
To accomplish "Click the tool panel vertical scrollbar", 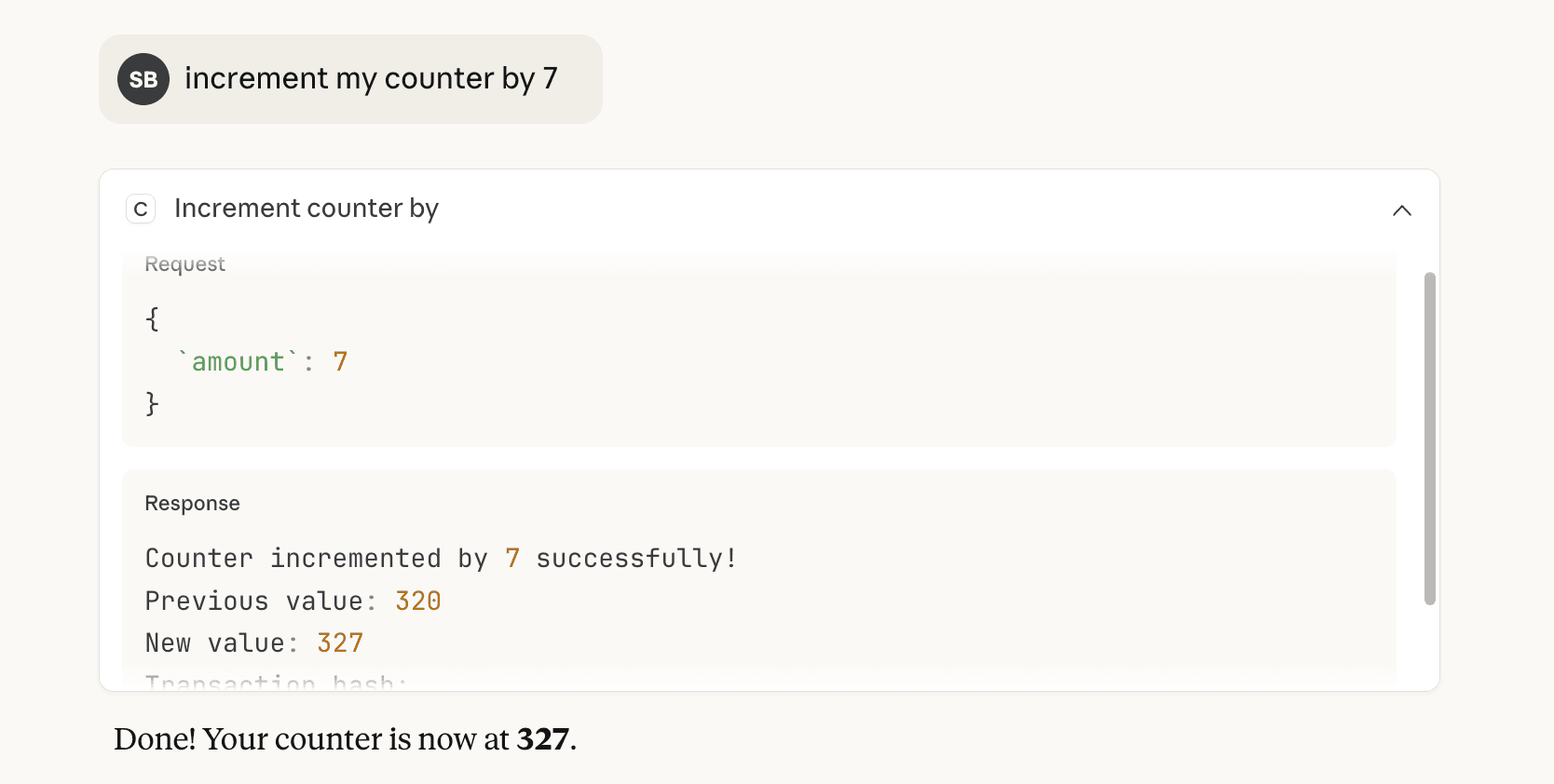I will point(1429,438).
